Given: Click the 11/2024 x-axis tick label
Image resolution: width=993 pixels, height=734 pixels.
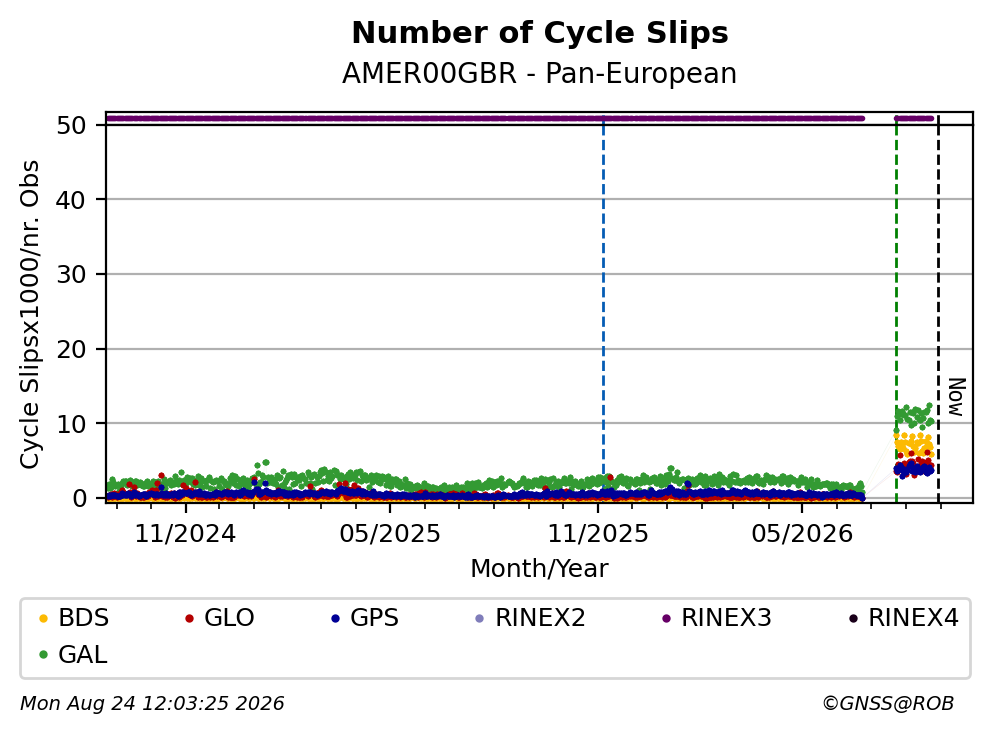Looking at the screenshot, I should (185, 534).
